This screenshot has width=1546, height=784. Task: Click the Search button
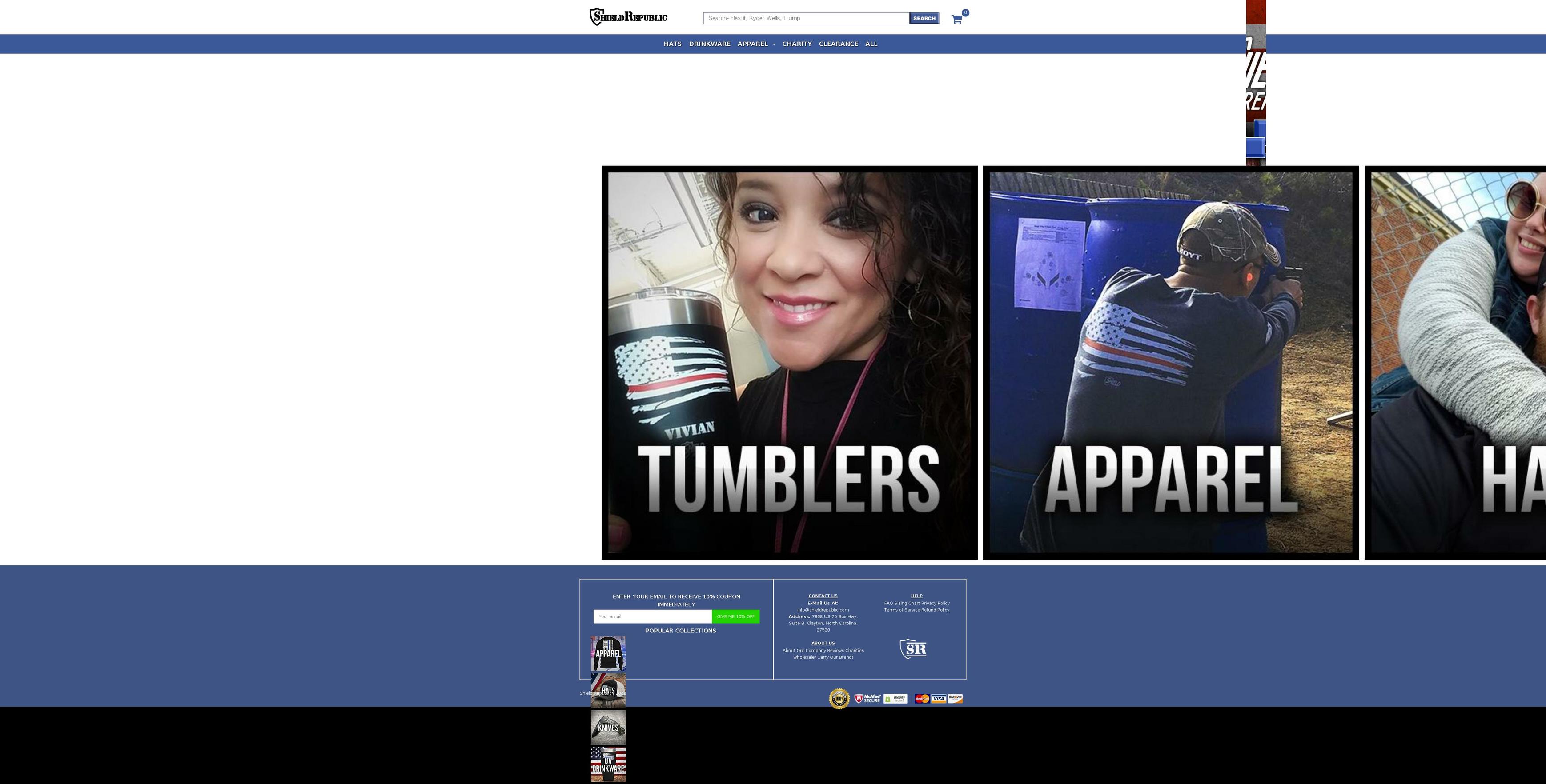924,19
